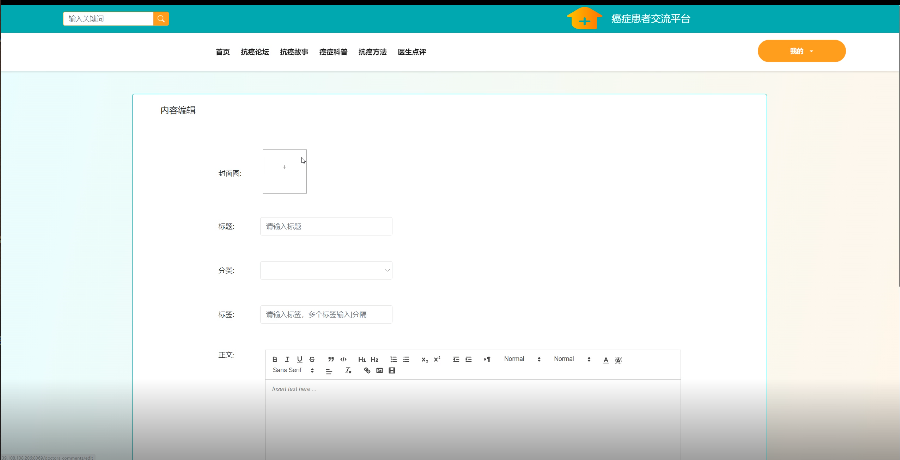Open the 医生点评 nav item
This screenshot has width=900, height=460.
(412, 52)
